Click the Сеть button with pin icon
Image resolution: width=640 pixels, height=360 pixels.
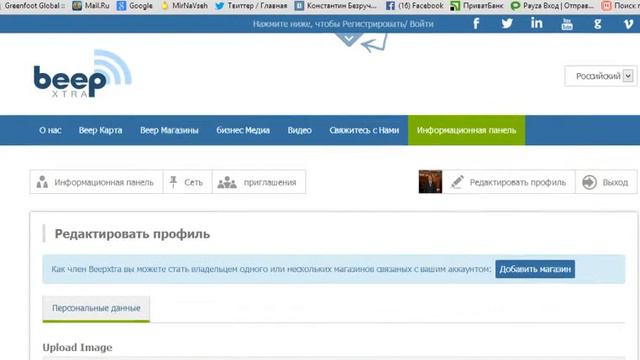pyautogui.click(x=187, y=182)
